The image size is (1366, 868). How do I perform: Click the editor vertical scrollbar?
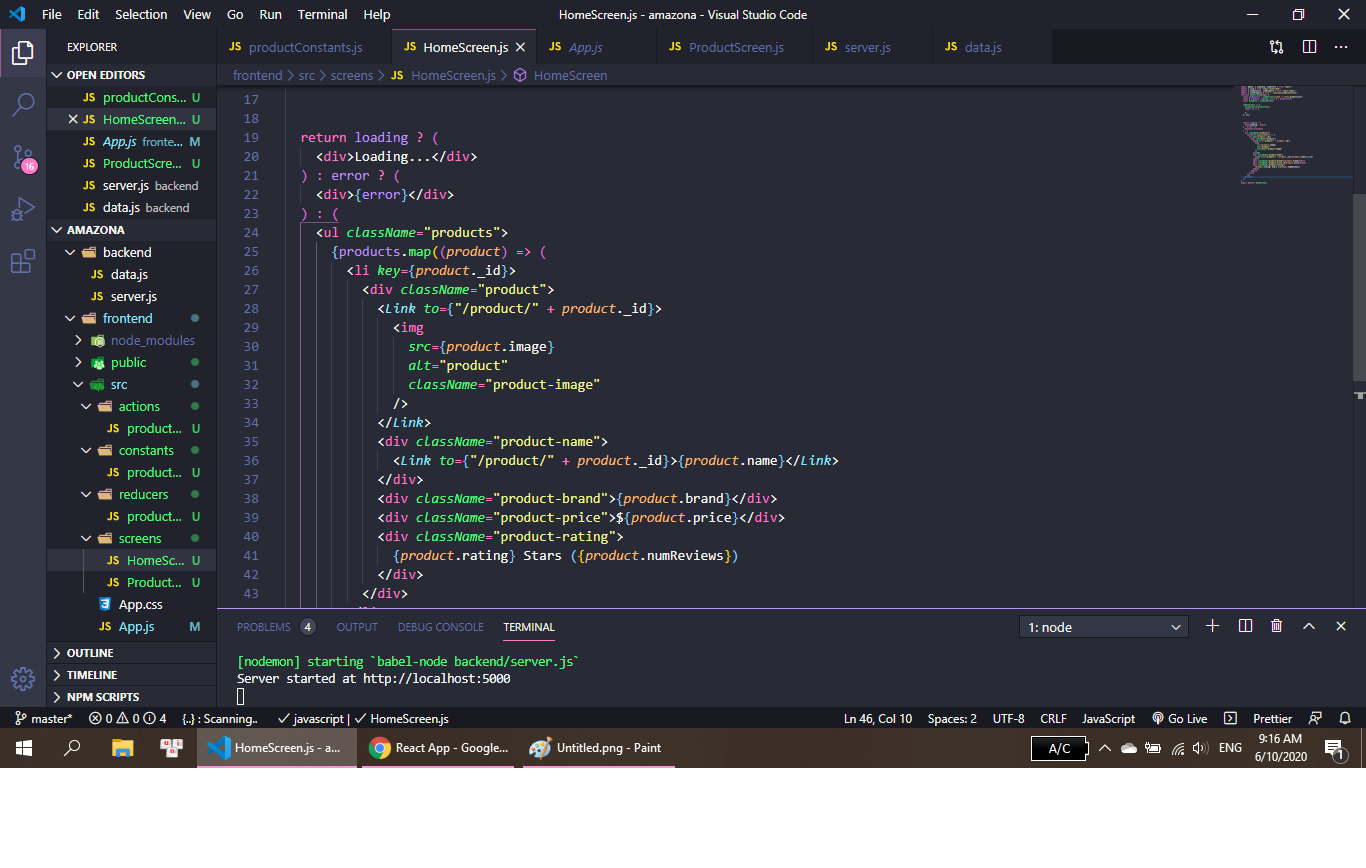pos(1359,288)
